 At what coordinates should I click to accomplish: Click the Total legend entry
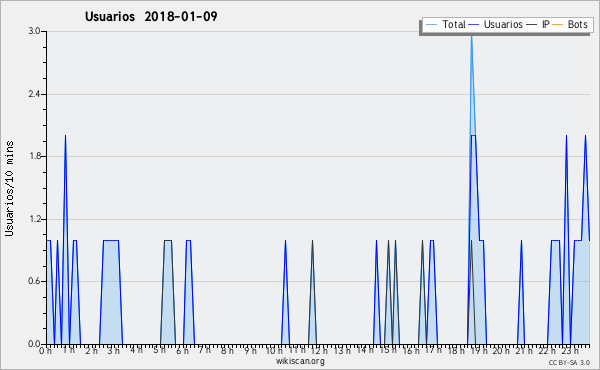click(445, 24)
